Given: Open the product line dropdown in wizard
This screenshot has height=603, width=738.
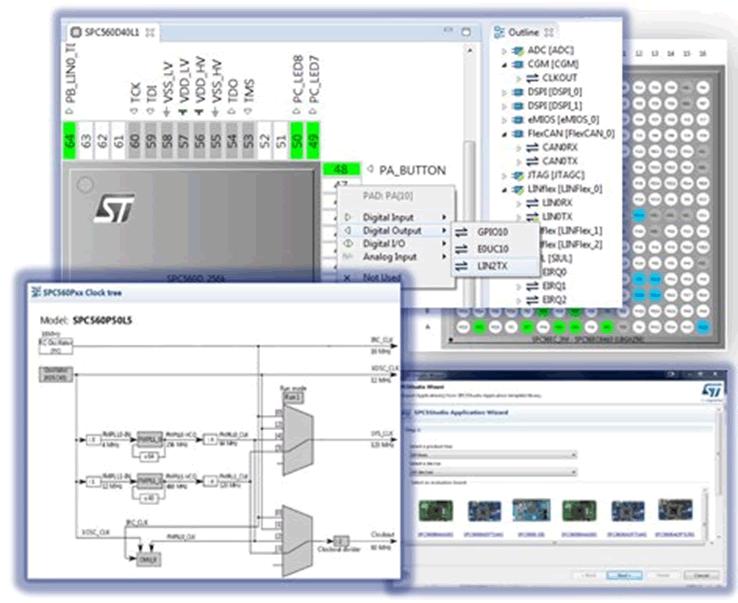Looking at the screenshot, I should (x=493, y=455).
